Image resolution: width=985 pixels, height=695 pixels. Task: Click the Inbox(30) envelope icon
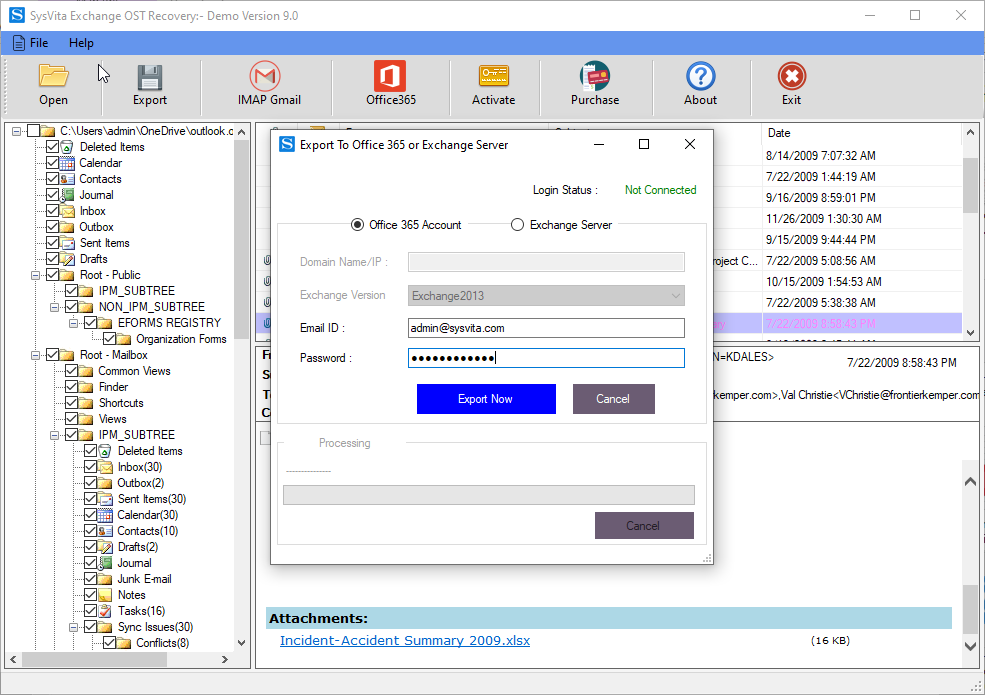(105, 467)
